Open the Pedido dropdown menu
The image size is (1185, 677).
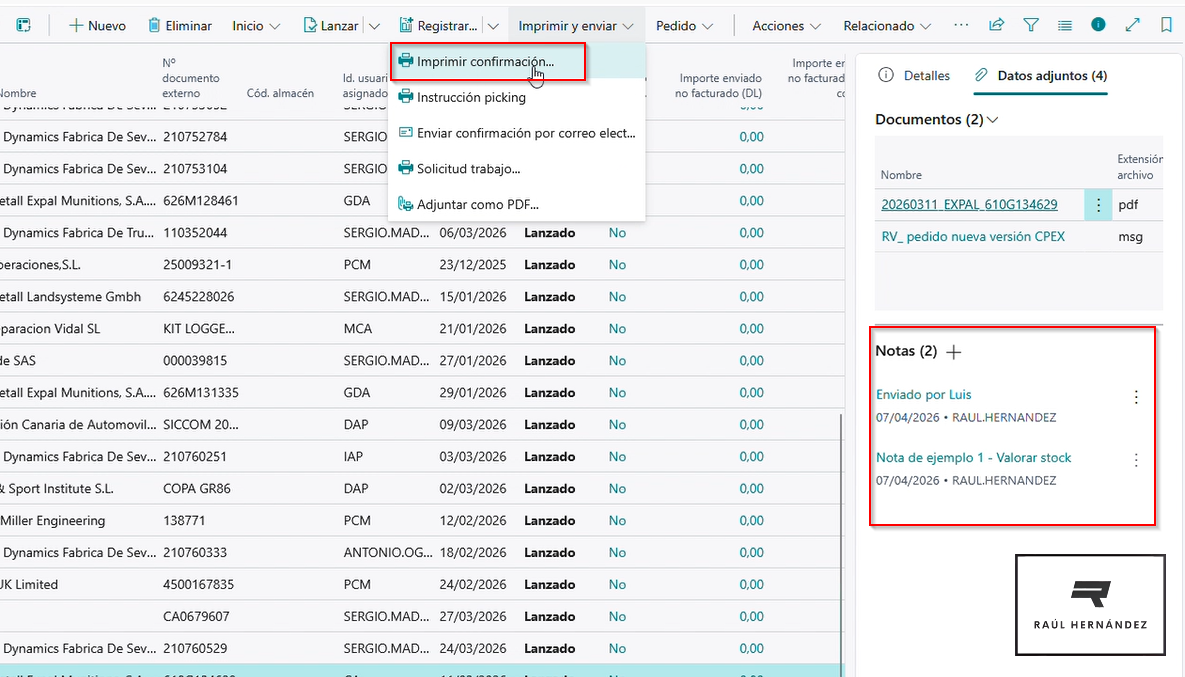click(684, 25)
